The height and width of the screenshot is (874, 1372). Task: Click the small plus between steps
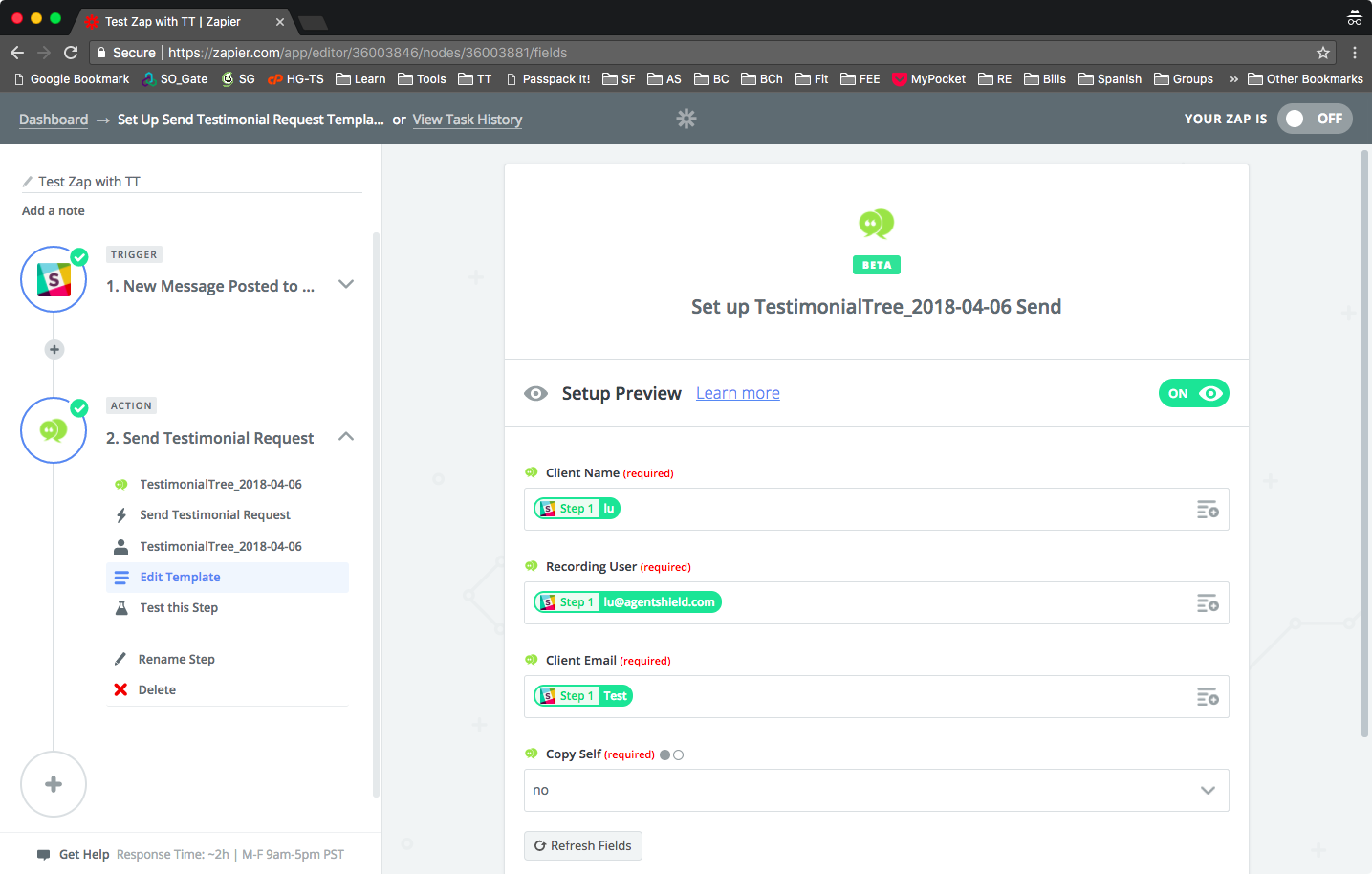click(54, 350)
